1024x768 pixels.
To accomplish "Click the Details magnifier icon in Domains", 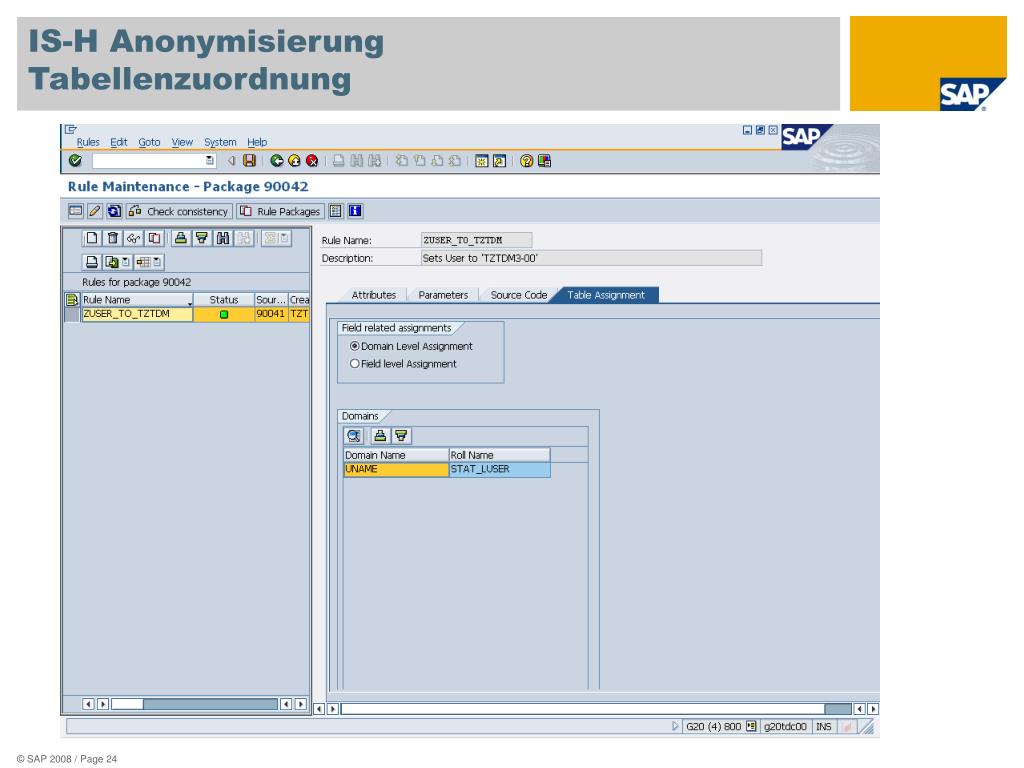I will 354,436.
